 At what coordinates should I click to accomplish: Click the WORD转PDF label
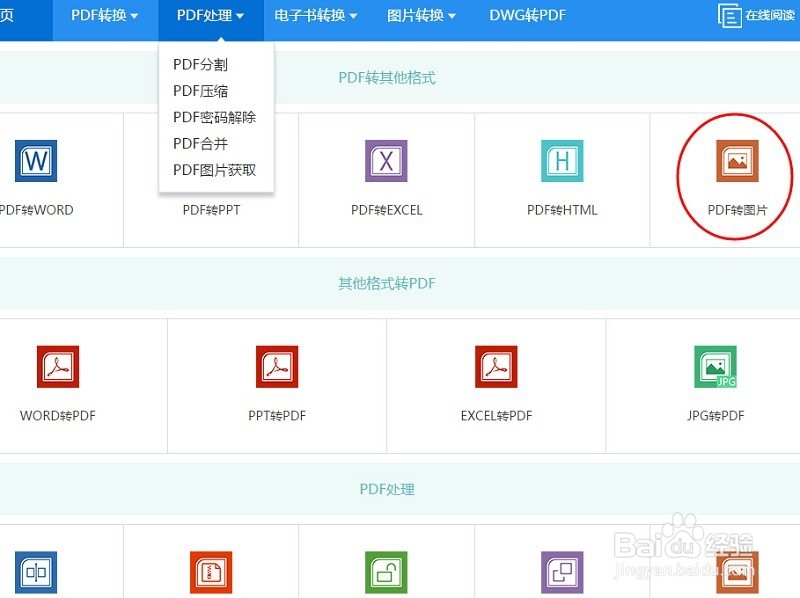(58, 416)
